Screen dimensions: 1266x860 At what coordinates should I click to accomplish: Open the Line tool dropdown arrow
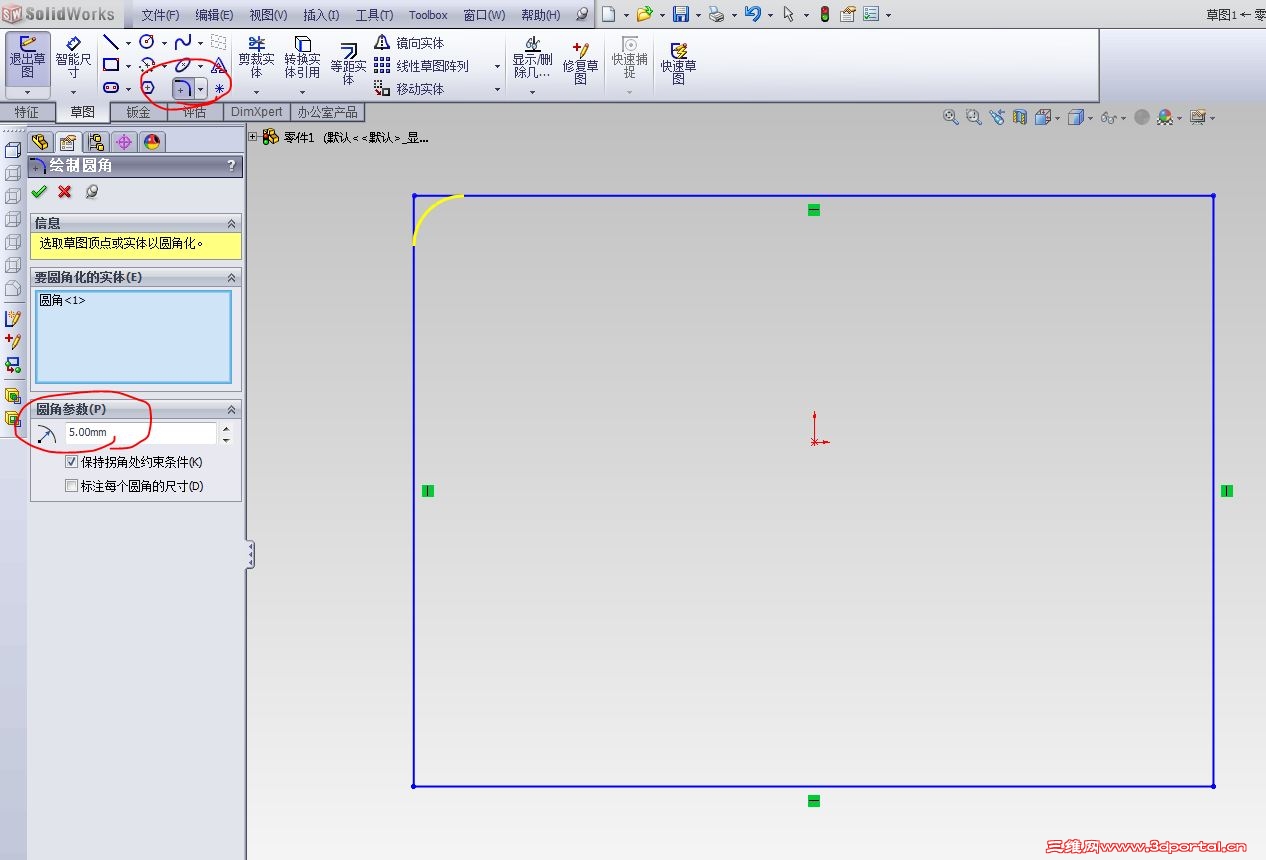[128, 43]
